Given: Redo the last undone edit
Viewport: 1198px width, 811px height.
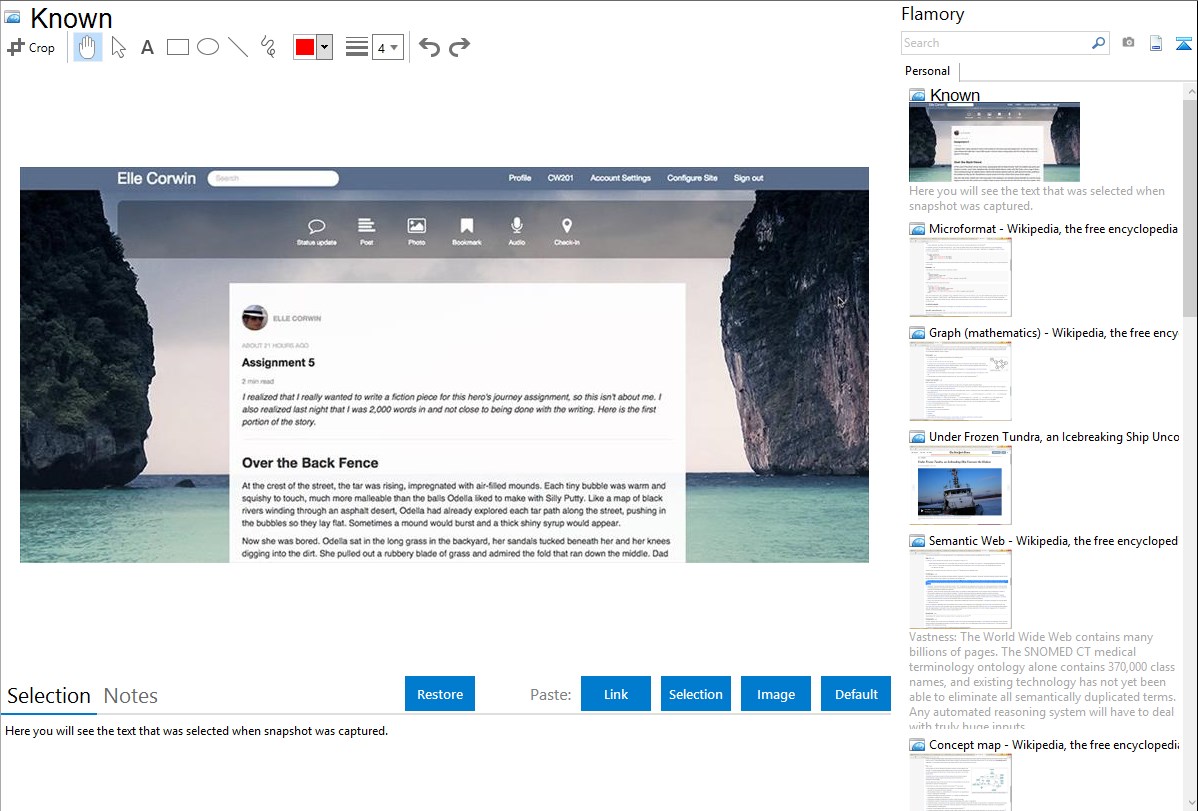Looking at the screenshot, I should click(x=459, y=47).
